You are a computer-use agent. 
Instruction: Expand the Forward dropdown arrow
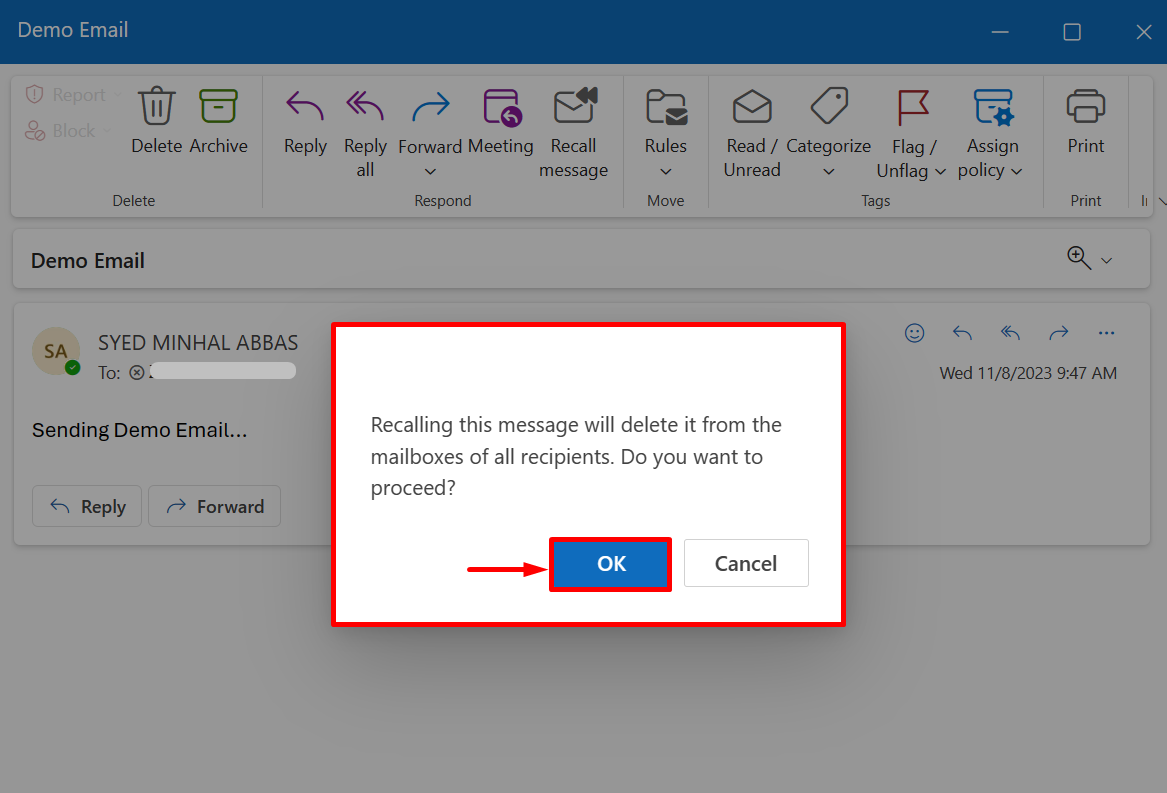(x=430, y=172)
